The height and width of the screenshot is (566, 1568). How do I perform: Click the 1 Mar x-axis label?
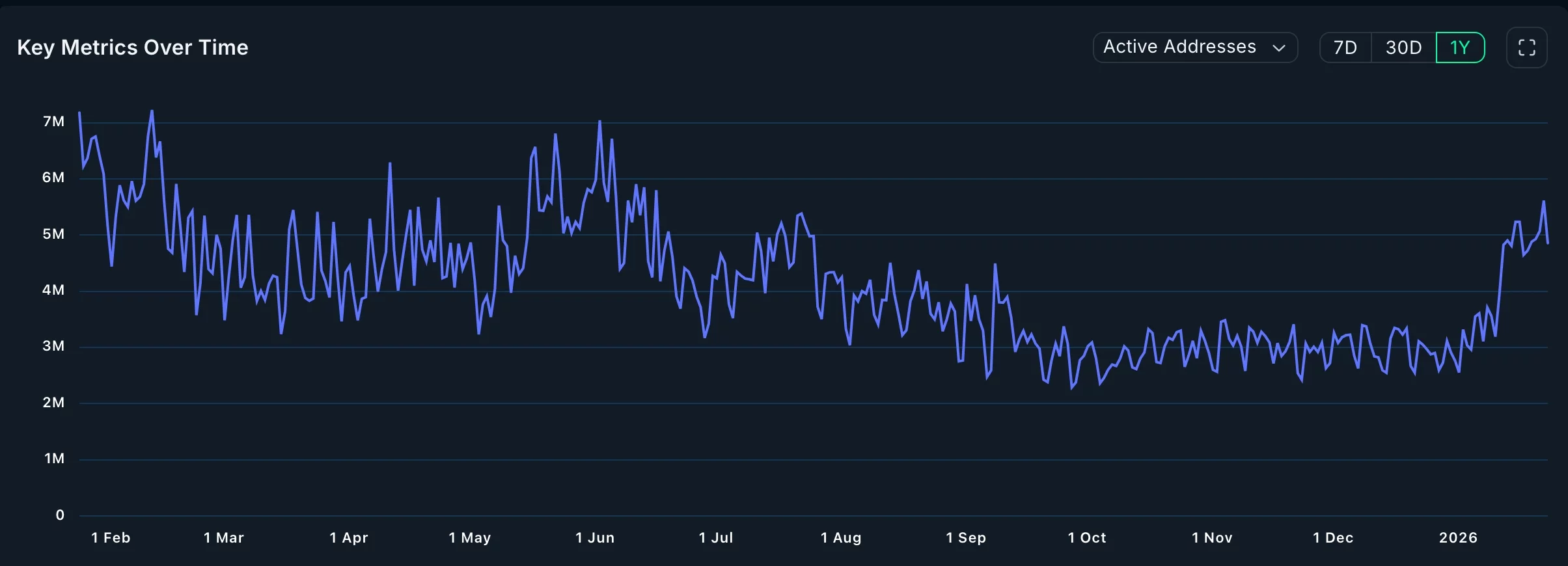pyautogui.click(x=224, y=537)
